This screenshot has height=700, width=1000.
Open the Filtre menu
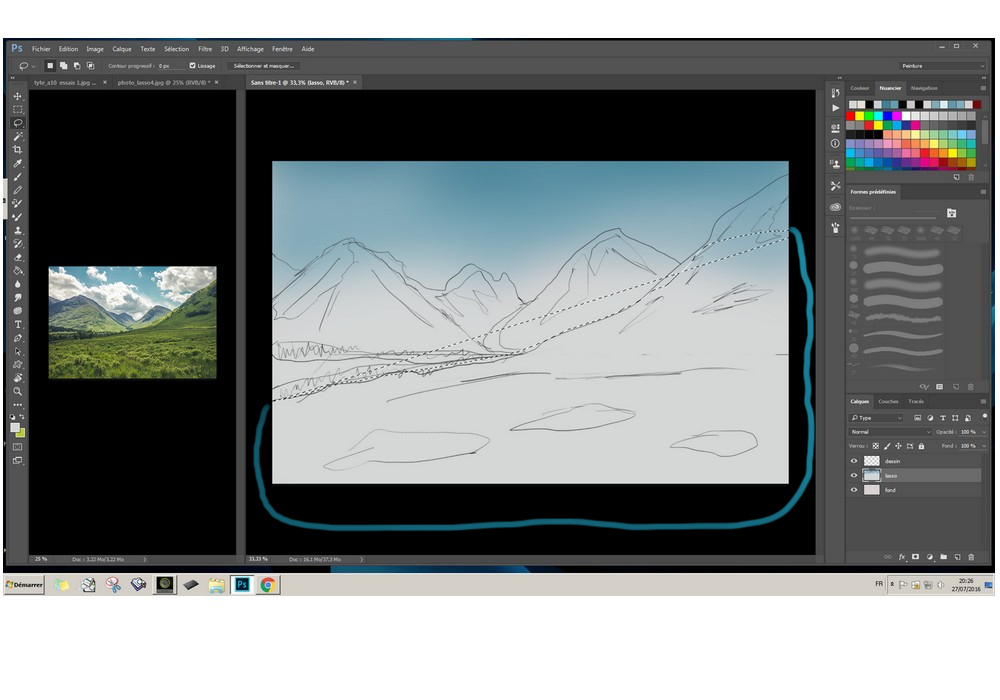click(205, 48)
